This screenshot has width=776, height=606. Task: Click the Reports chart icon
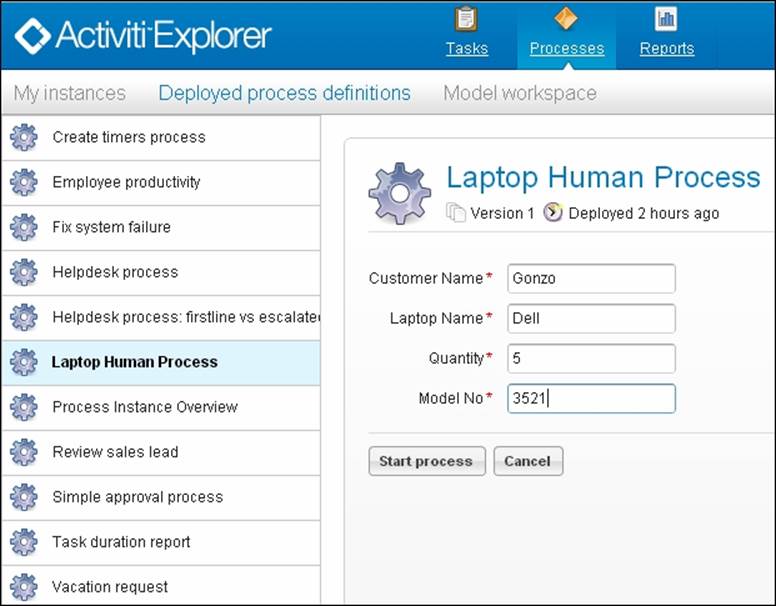(x=666, y=19)
